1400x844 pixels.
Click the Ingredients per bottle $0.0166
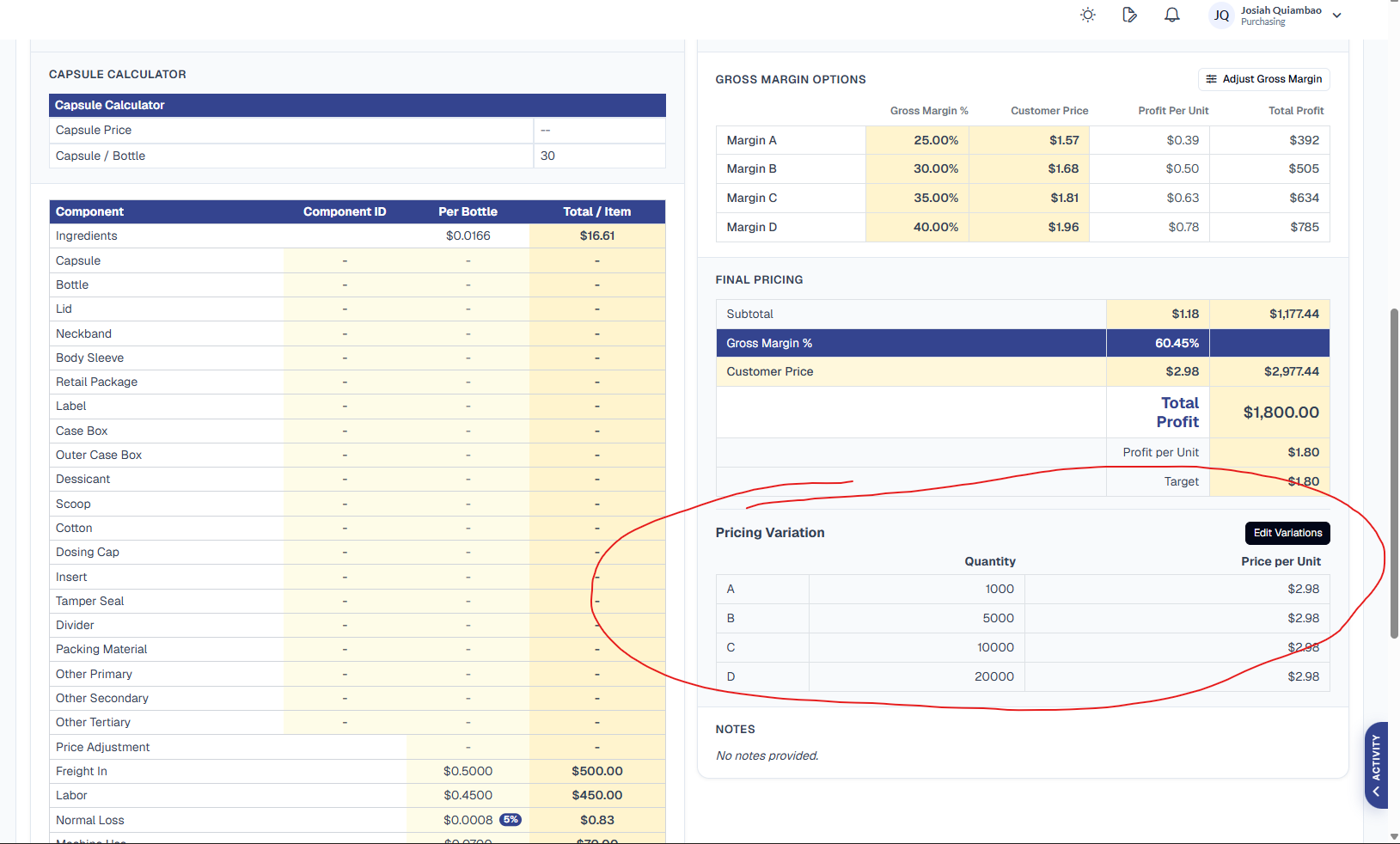468,235
